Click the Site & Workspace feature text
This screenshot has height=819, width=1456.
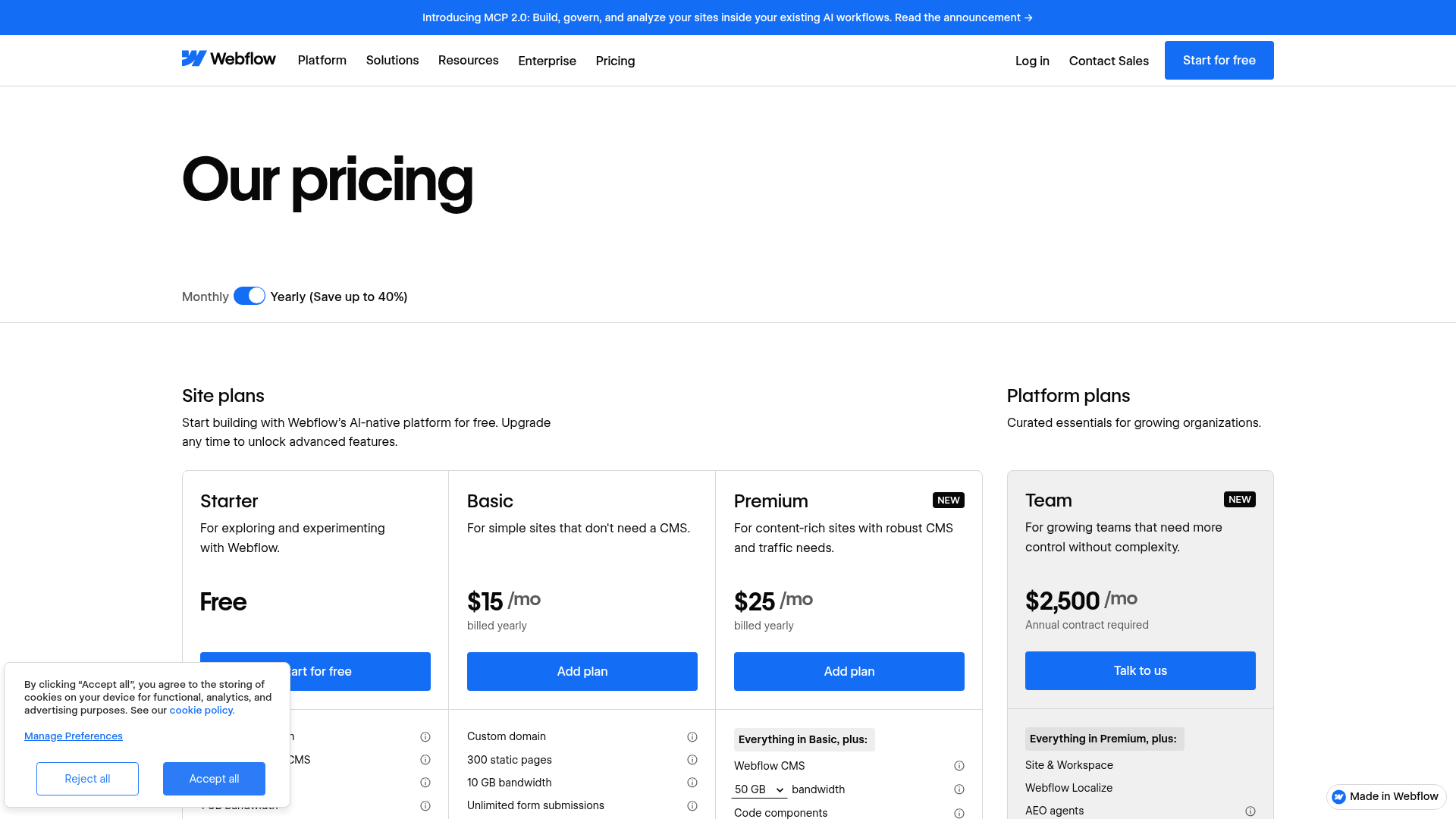(x=1069, y=765)
